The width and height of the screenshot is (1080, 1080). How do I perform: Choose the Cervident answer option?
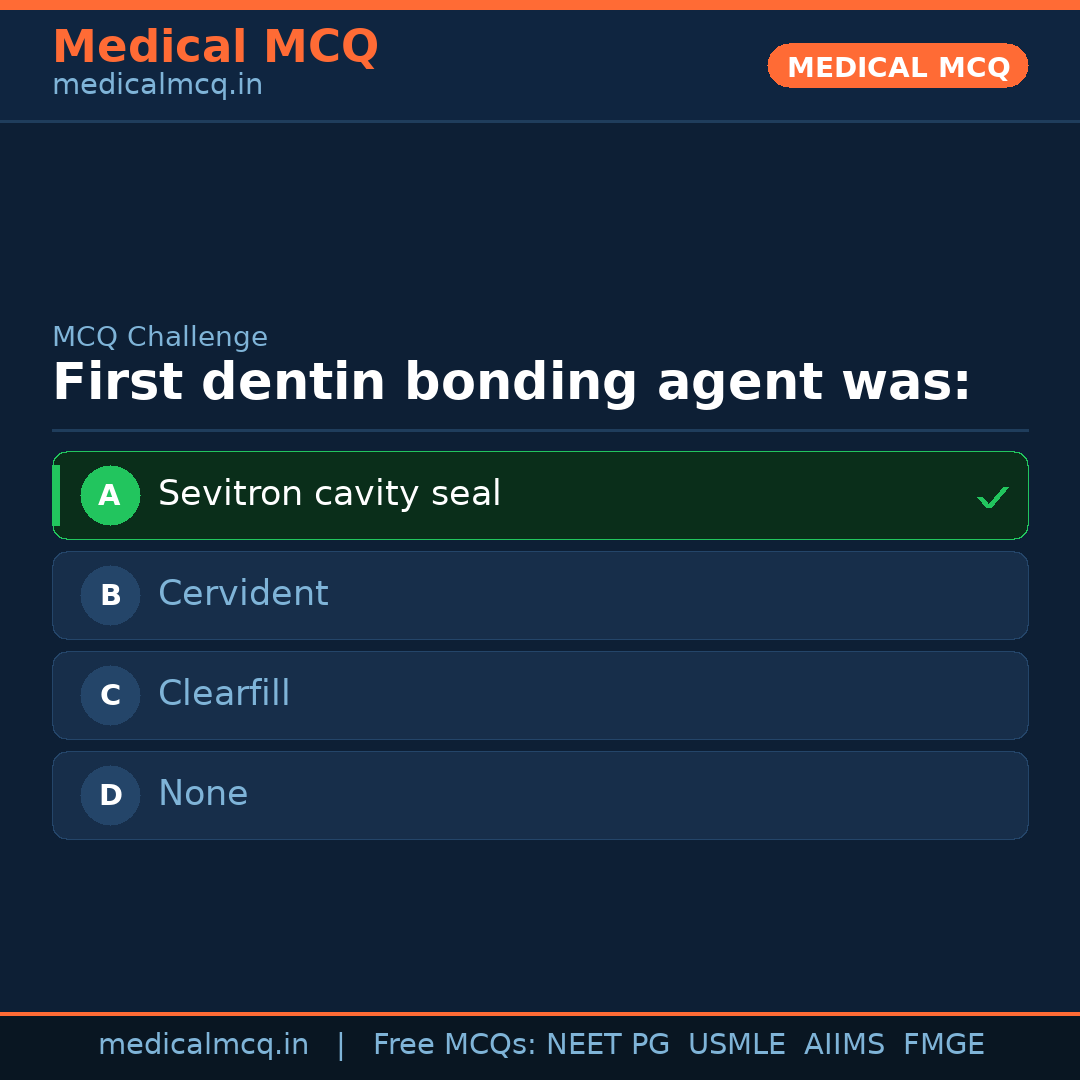click(243, 594)
